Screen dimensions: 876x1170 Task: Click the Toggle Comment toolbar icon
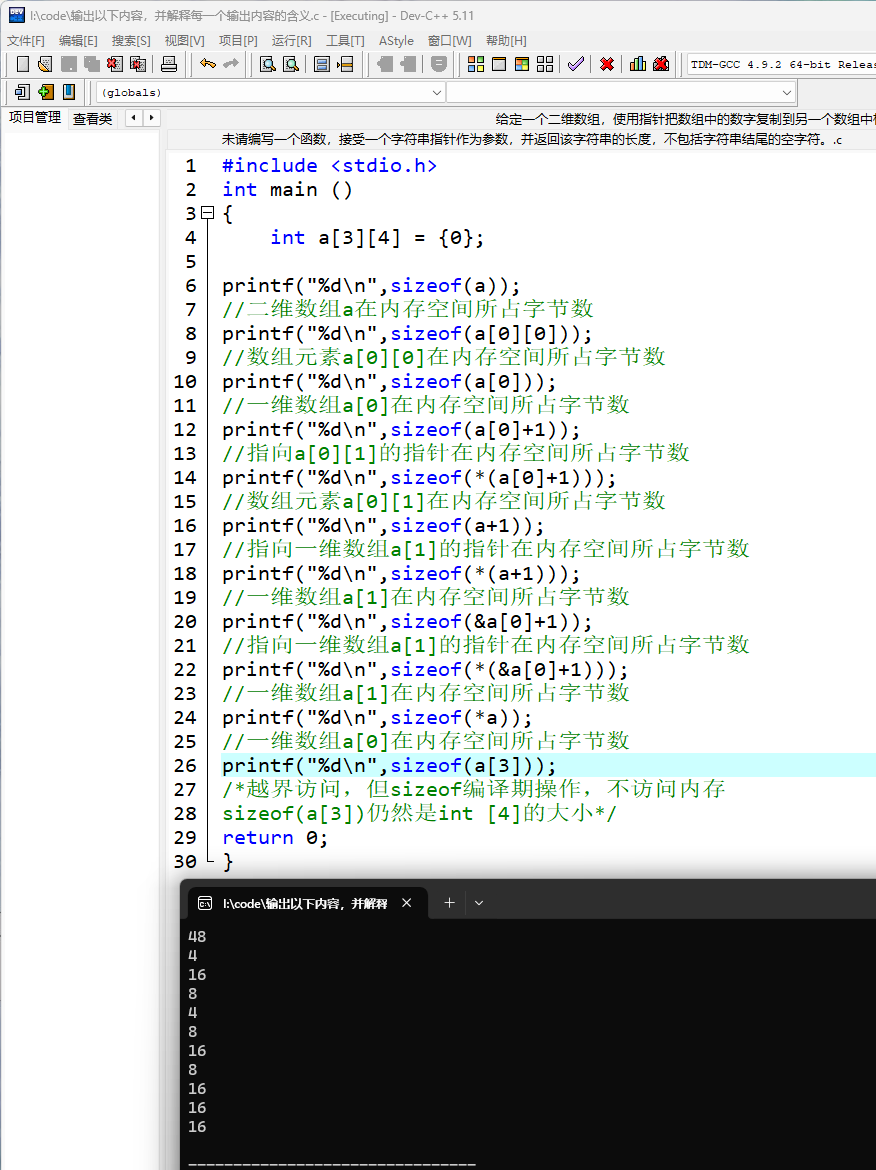pyautogui.click(x=439, y=64)
